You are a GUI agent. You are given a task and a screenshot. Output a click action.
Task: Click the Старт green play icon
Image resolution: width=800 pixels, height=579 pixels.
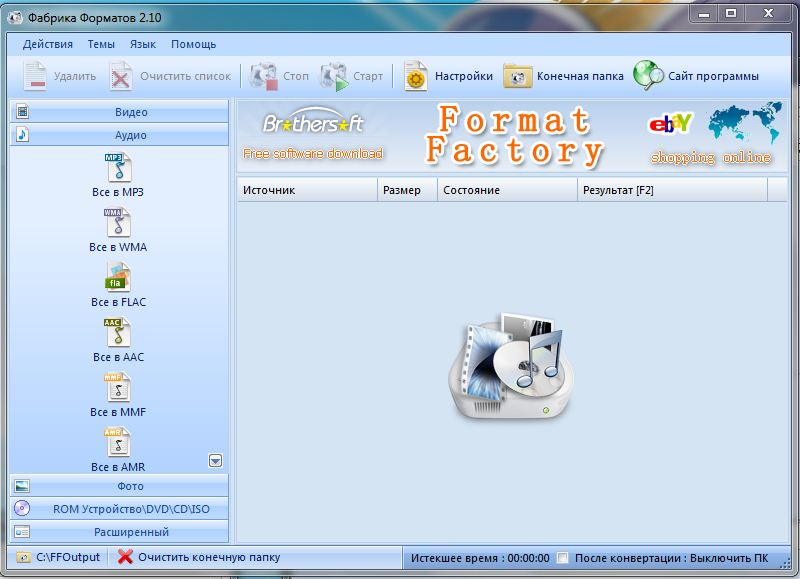coord(335,76)
